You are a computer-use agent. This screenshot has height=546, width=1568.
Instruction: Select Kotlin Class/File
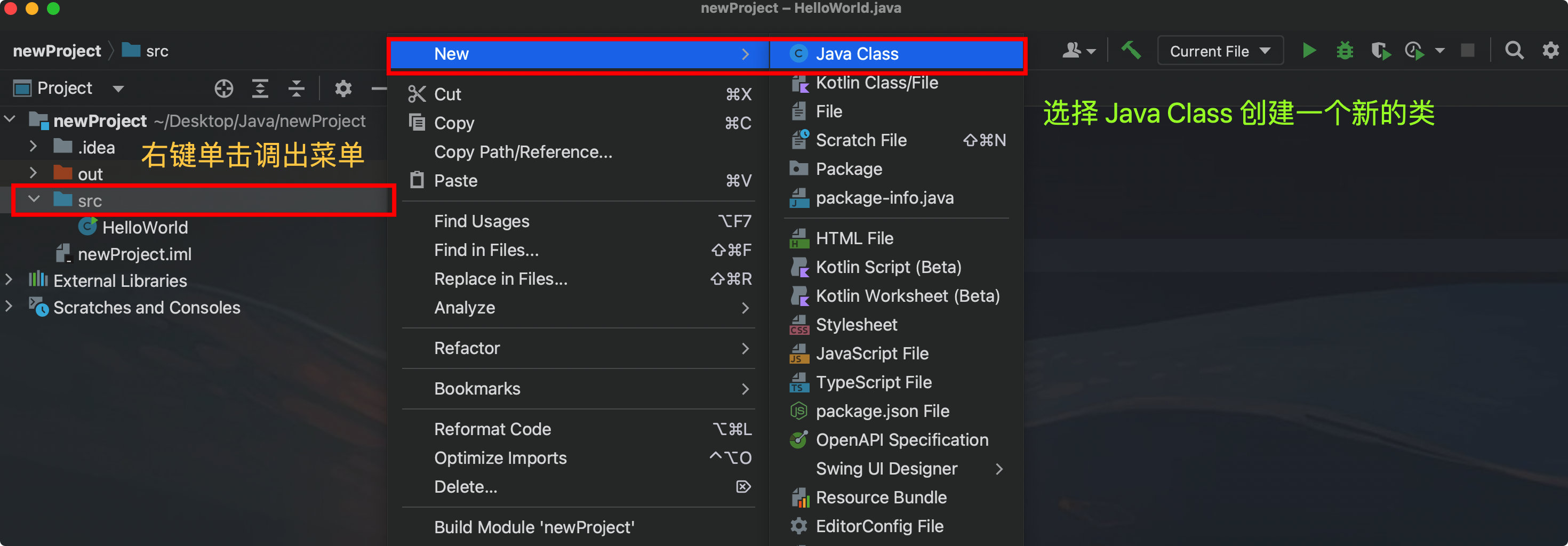[x=897, y=83]
